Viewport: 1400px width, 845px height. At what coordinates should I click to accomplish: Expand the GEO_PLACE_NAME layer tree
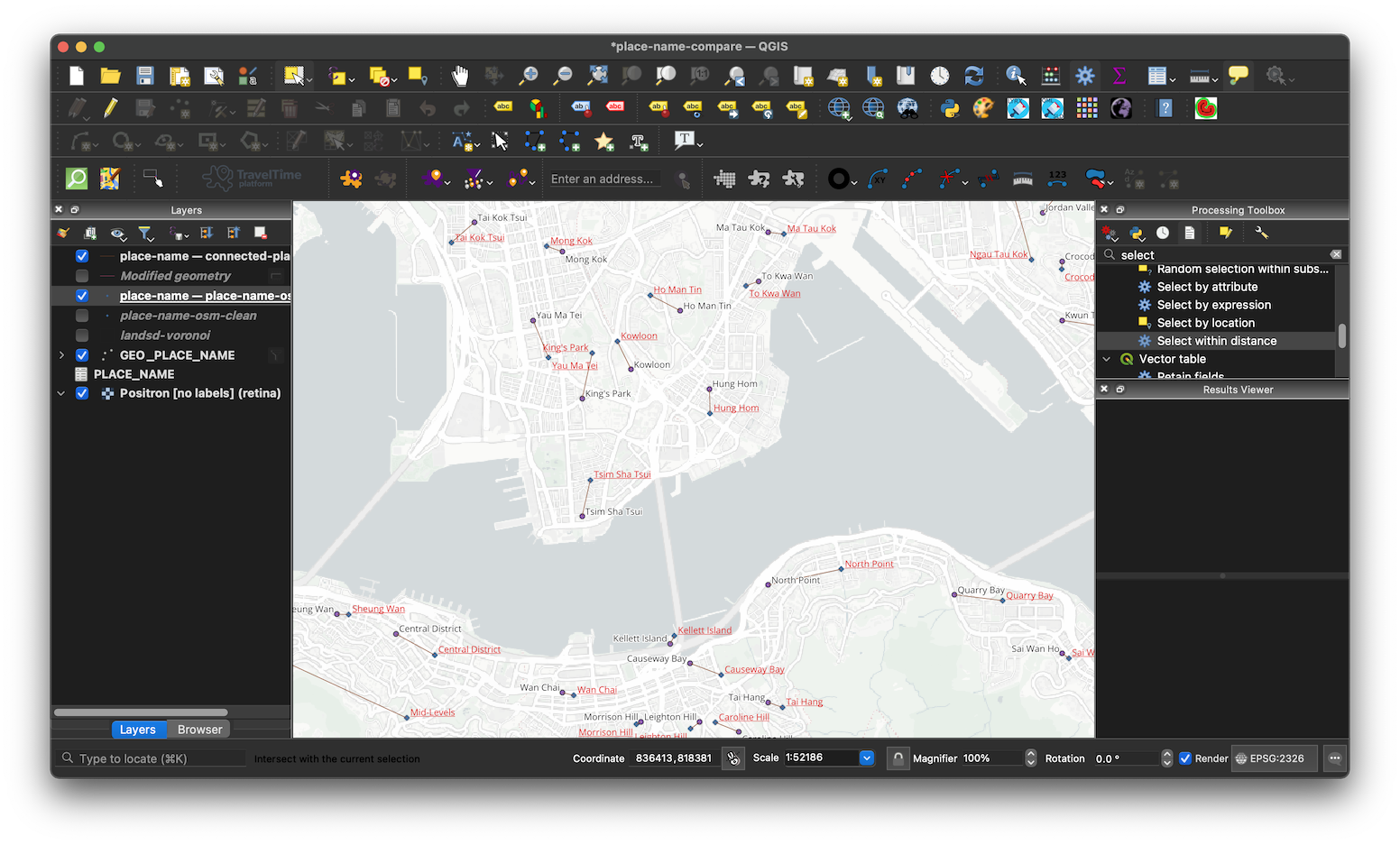[61, 355]
